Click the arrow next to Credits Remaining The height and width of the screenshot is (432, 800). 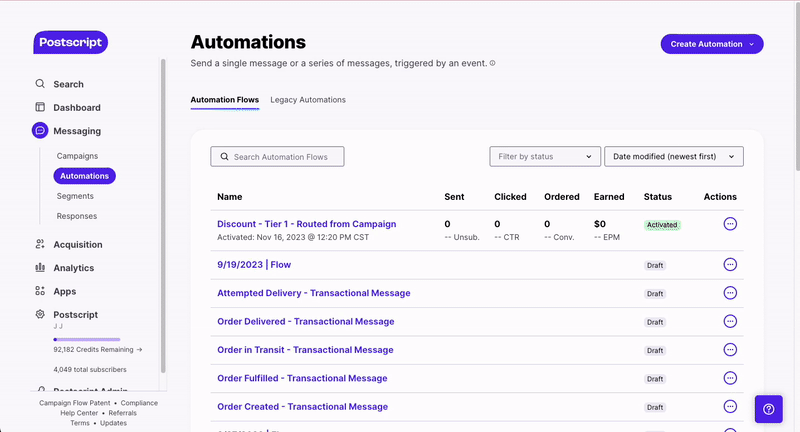(x=139, y=349)
